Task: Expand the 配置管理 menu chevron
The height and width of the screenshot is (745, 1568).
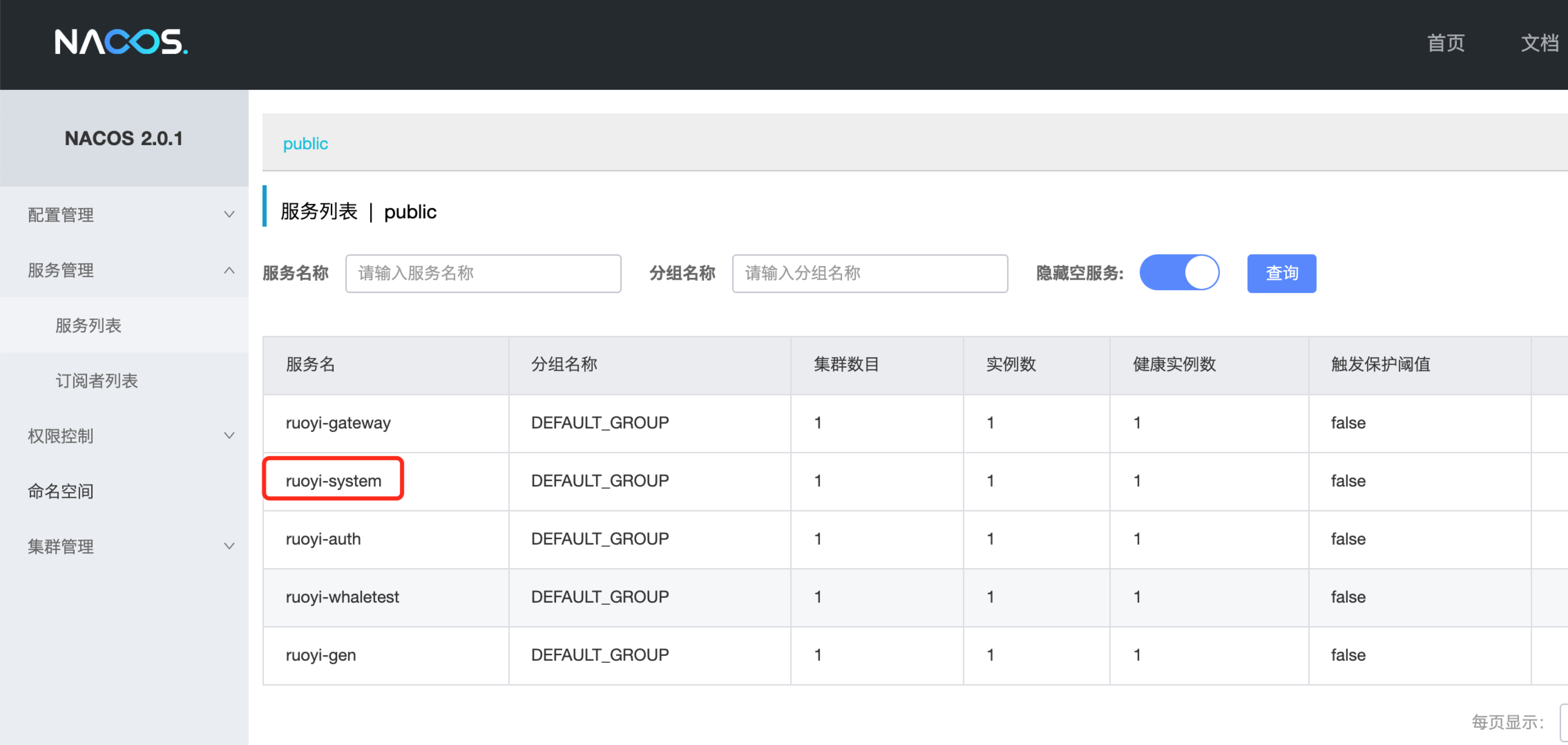Action: click(x=229, y=215)
